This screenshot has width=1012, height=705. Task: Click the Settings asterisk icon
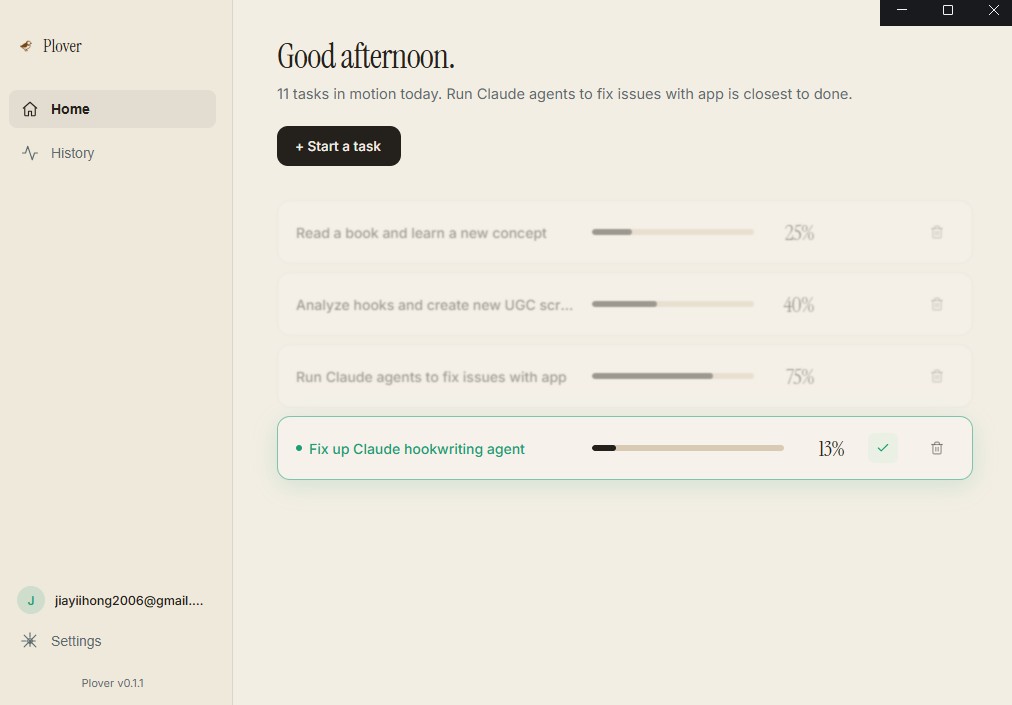30,640
